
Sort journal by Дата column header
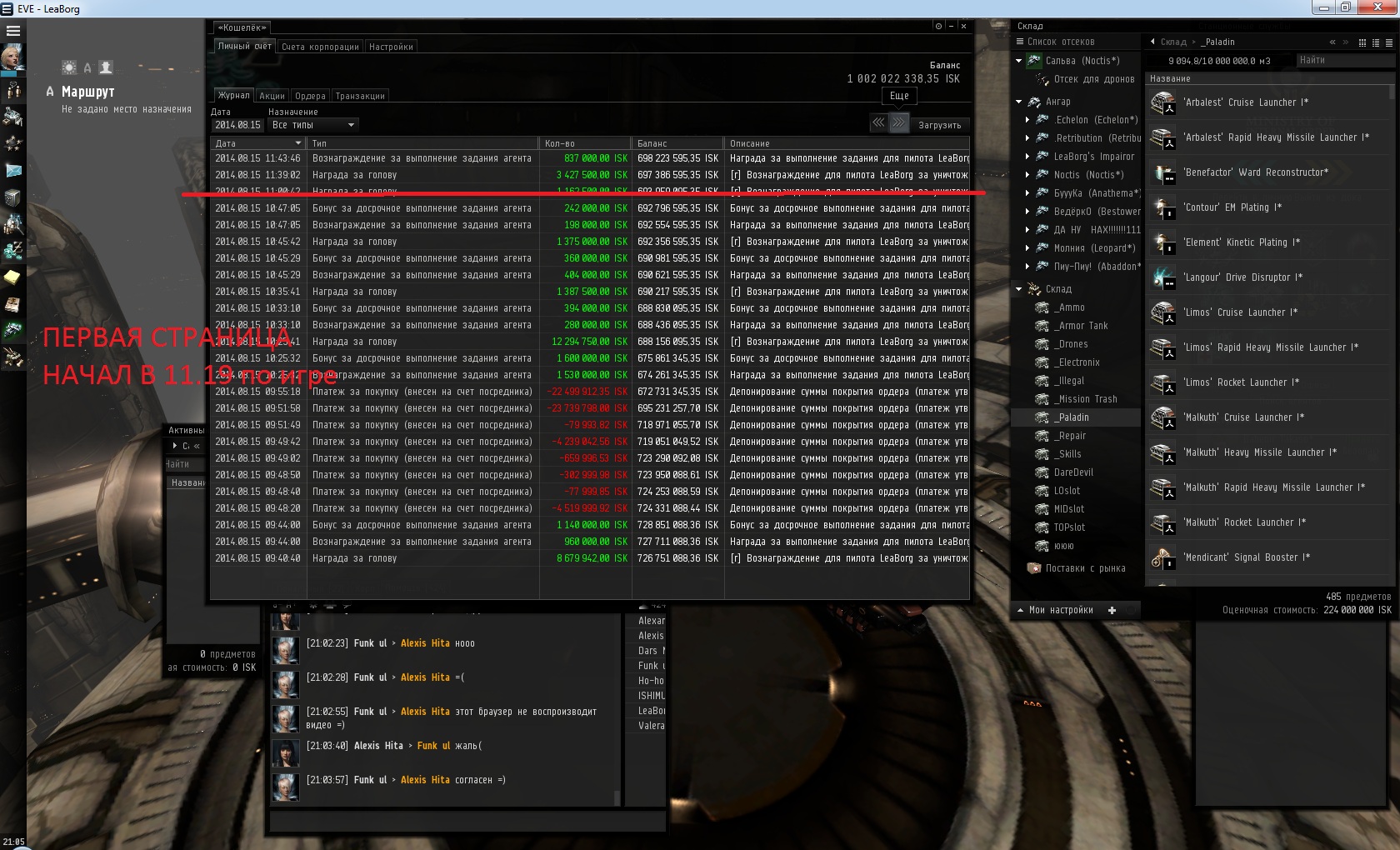[x=258, y=143]
